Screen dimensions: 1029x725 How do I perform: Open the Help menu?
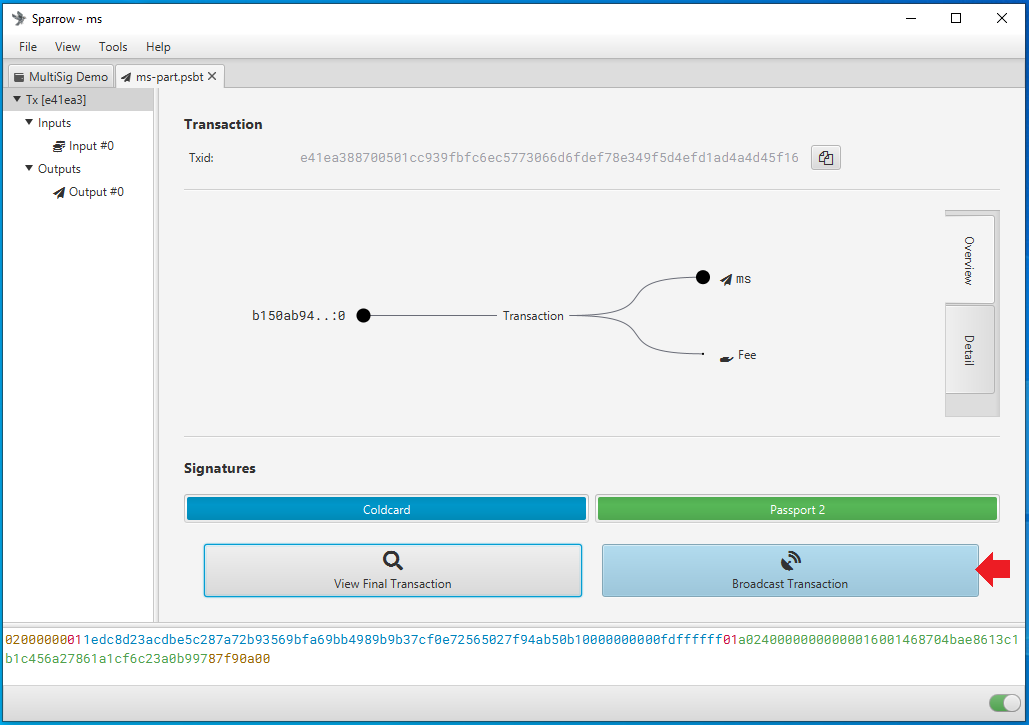point(158,47)
